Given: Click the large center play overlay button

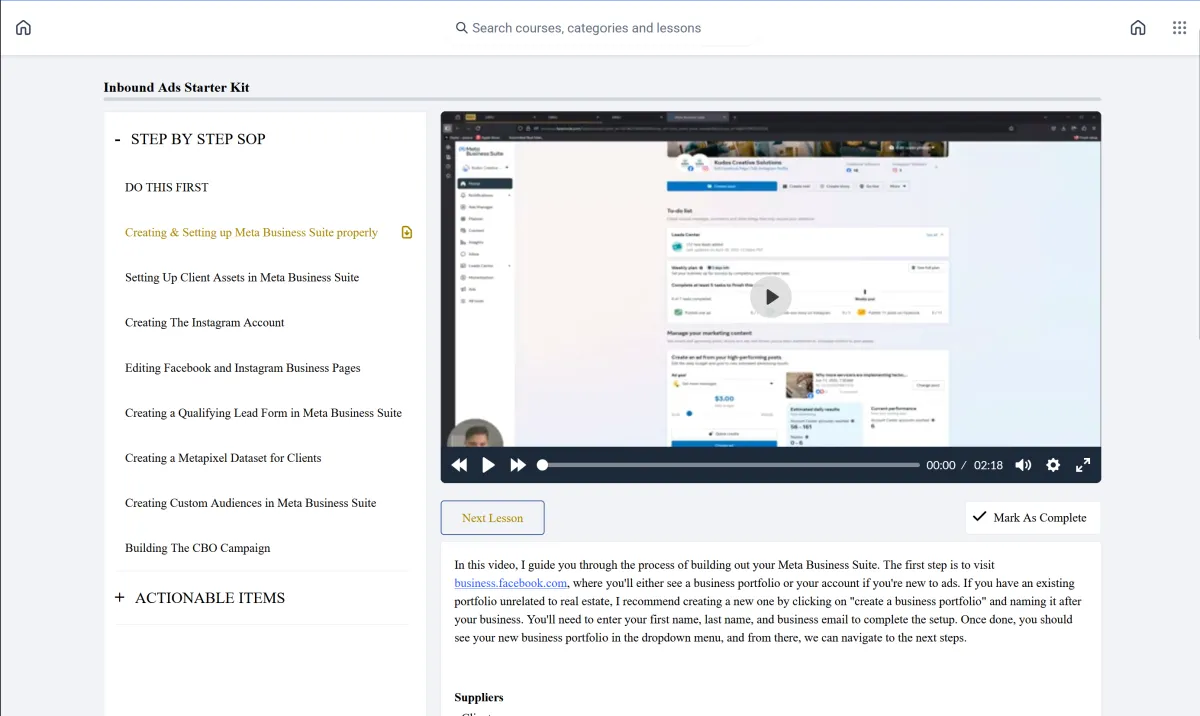Looking at the screenshot, I should [x=771, y=297].
